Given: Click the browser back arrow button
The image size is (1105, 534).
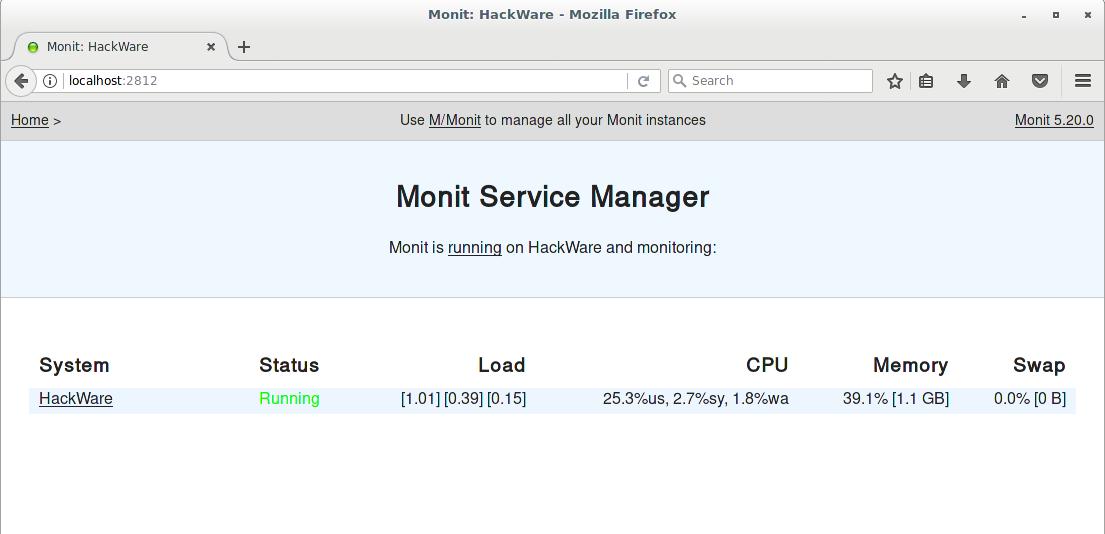Looking at the screenshot, I should coord(21,81).
